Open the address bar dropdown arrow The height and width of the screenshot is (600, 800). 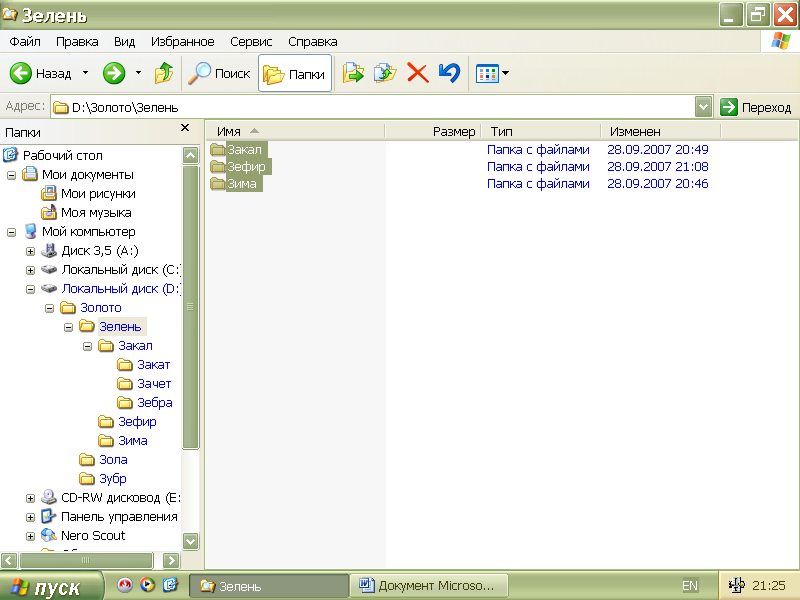pos(703,107)
